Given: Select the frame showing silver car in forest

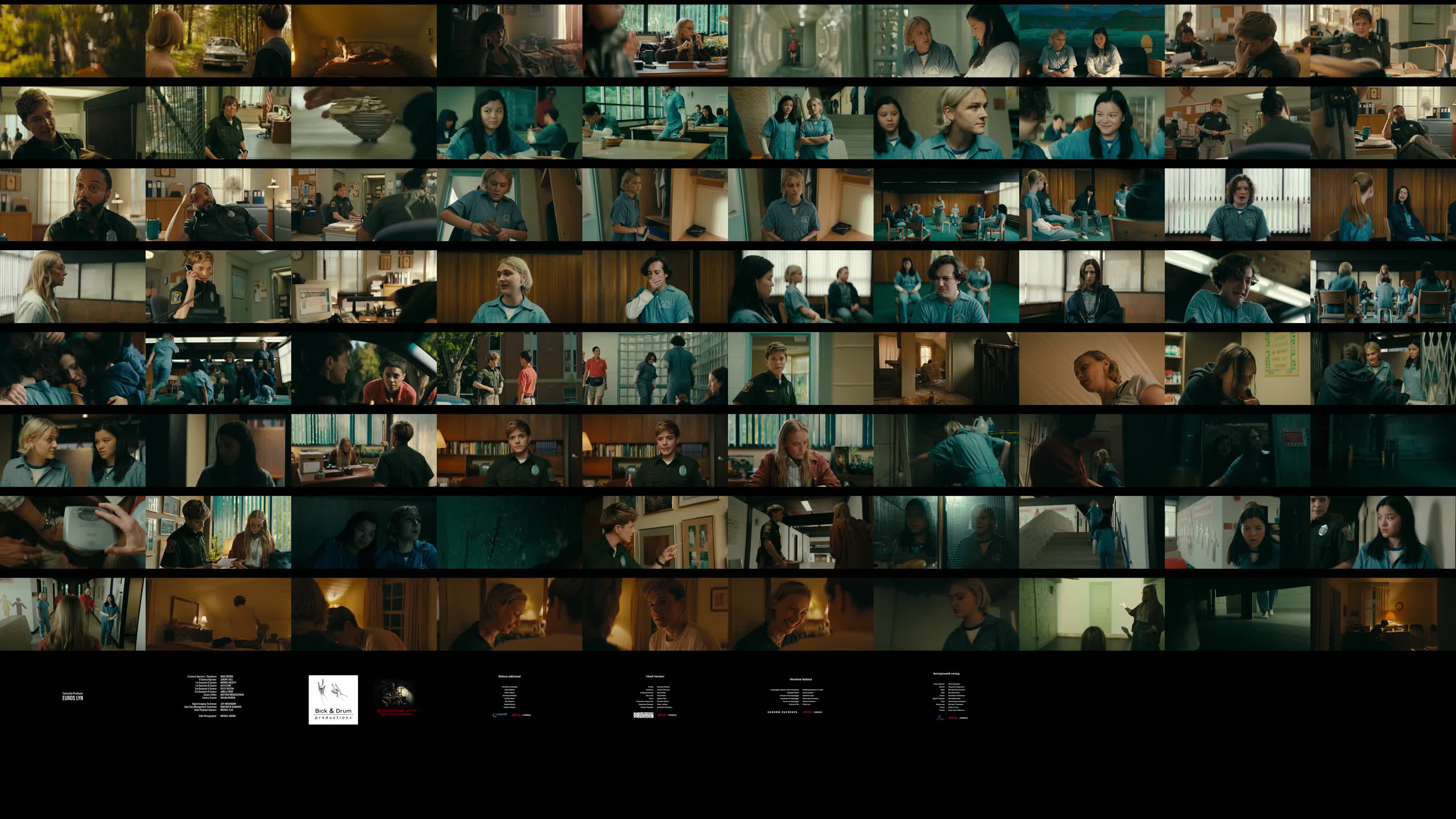Looking at the screenshot, I should [218, 40].
